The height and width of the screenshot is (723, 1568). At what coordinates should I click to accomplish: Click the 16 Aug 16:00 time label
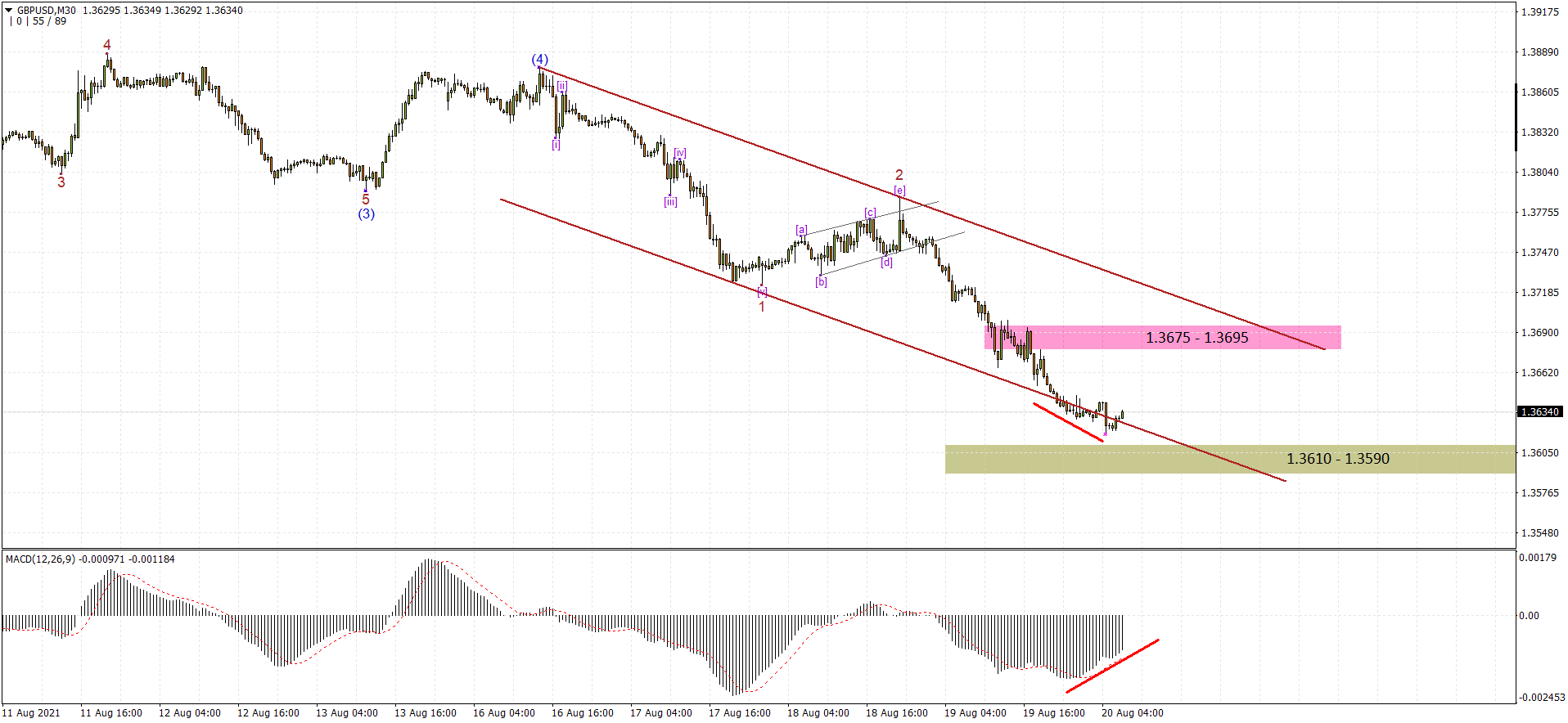click(583, 713)
